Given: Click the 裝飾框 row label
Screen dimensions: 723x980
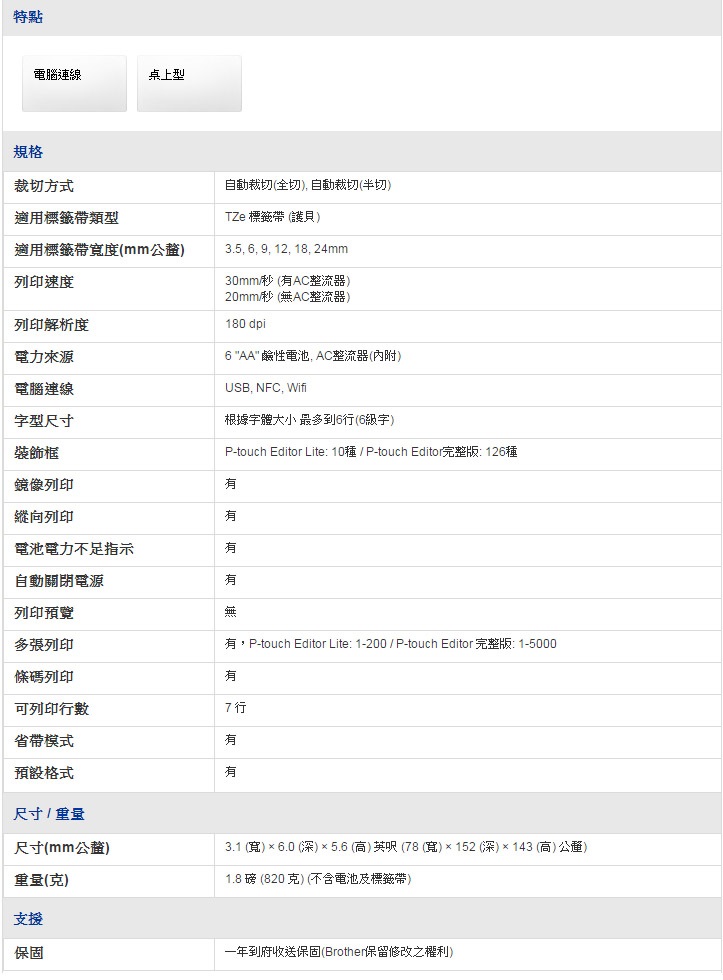Looking at the screenshot, I should coord(36,452).
